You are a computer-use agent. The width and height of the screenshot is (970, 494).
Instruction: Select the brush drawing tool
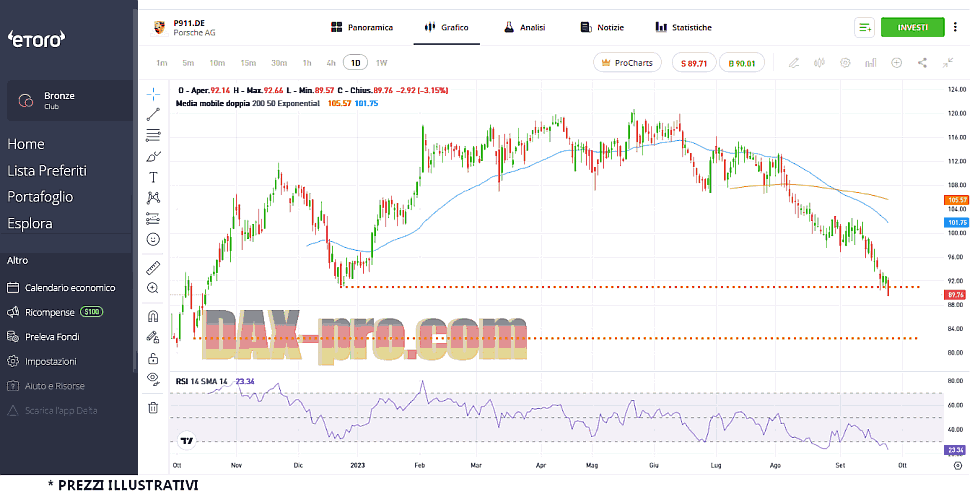(x=153, y=156)
